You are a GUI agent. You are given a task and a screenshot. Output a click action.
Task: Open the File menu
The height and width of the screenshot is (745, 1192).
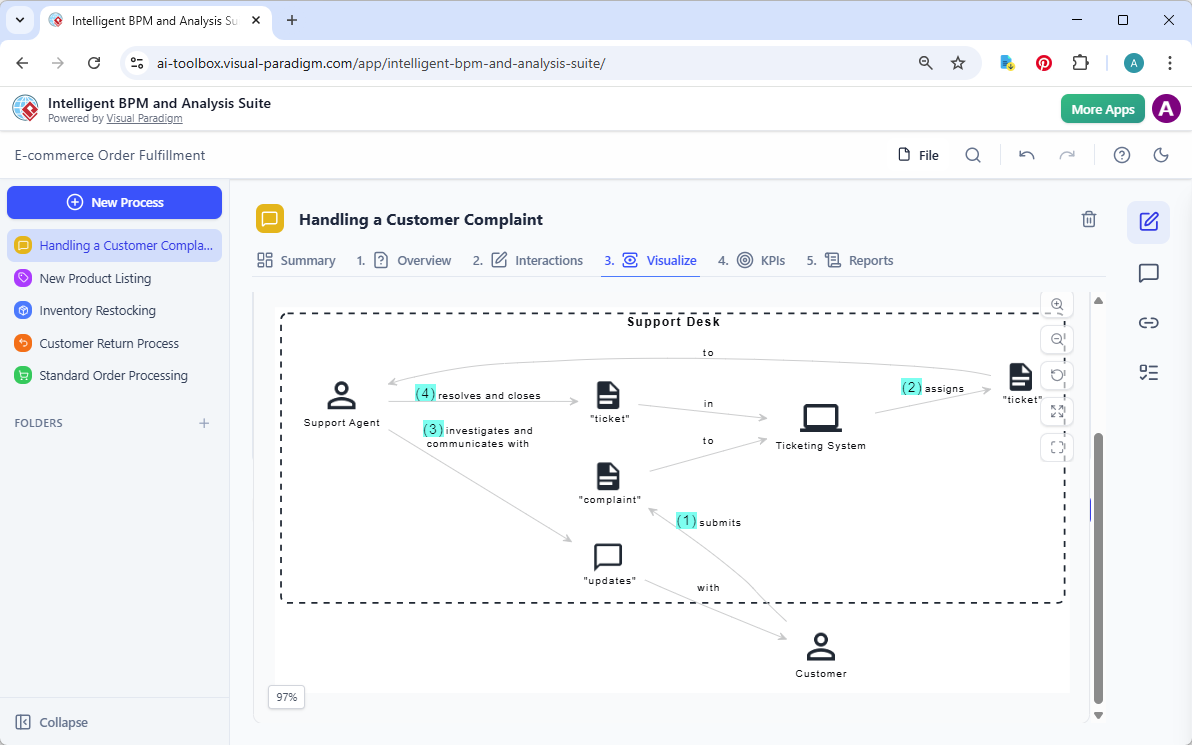tap(917, 155)
